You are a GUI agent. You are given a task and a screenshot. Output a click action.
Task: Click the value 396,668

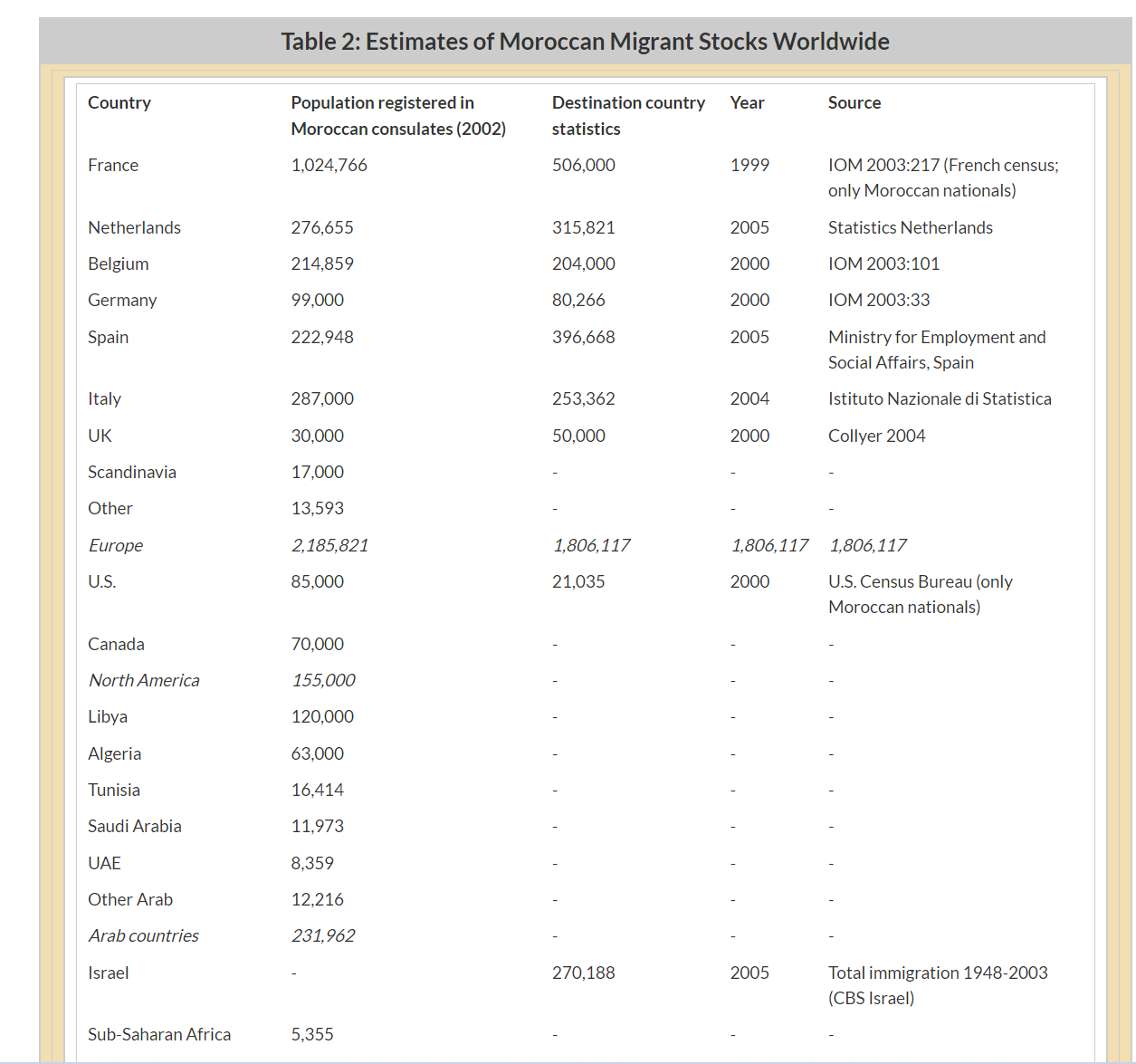[x=584, y=337]
